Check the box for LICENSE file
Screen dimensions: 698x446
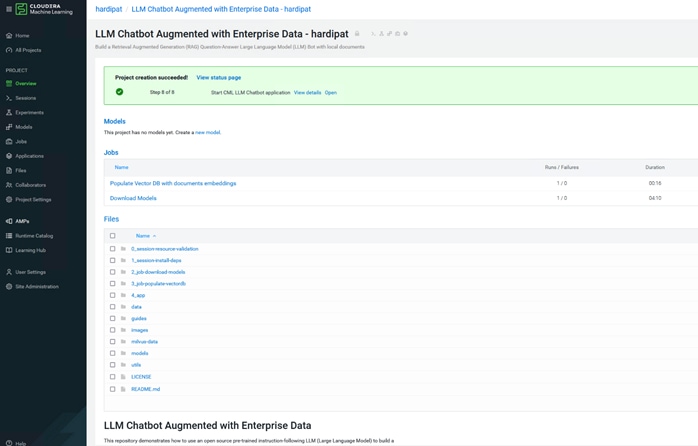[113, 377]
